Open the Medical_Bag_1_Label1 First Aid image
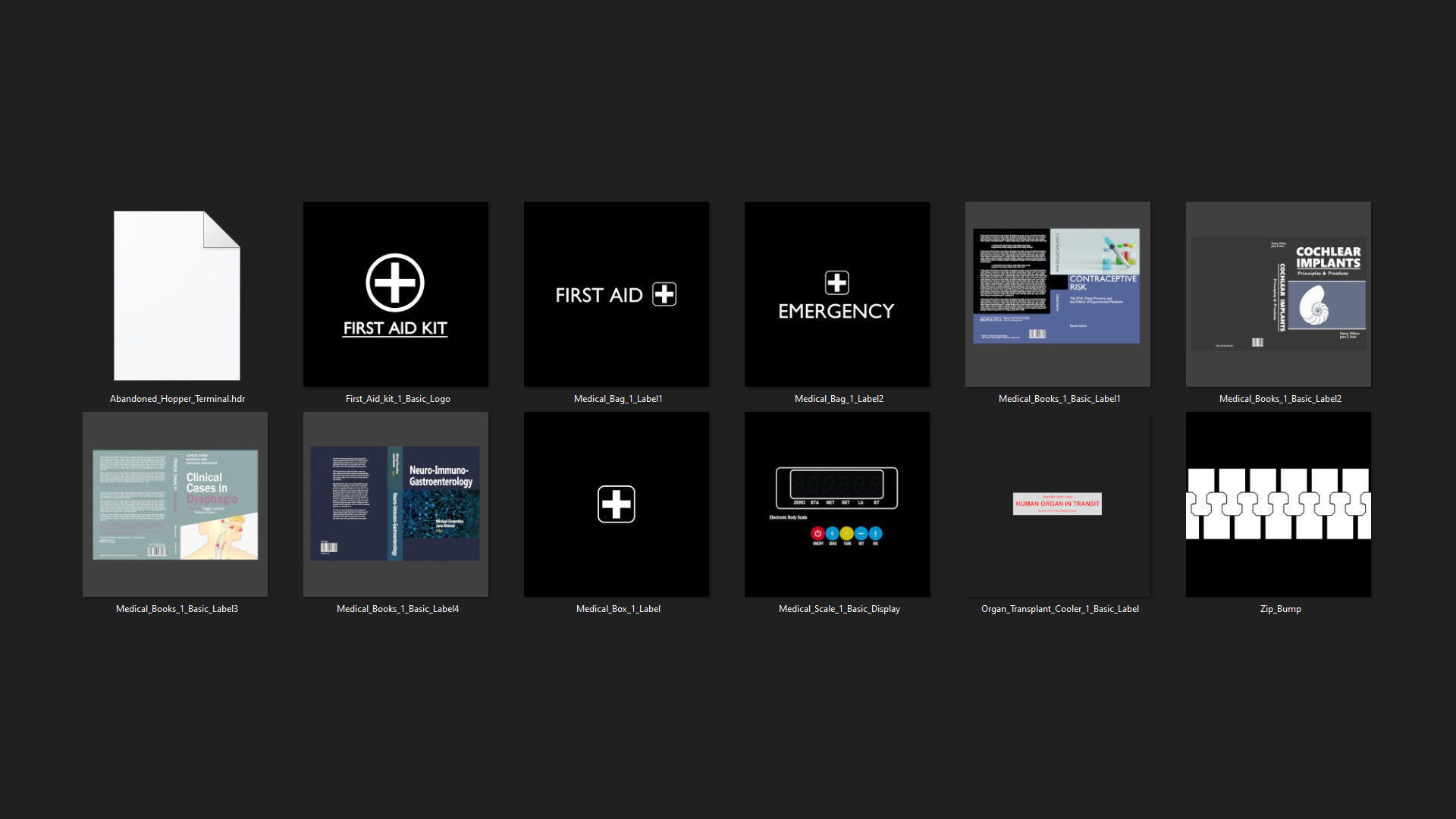 tap(616, 294)
